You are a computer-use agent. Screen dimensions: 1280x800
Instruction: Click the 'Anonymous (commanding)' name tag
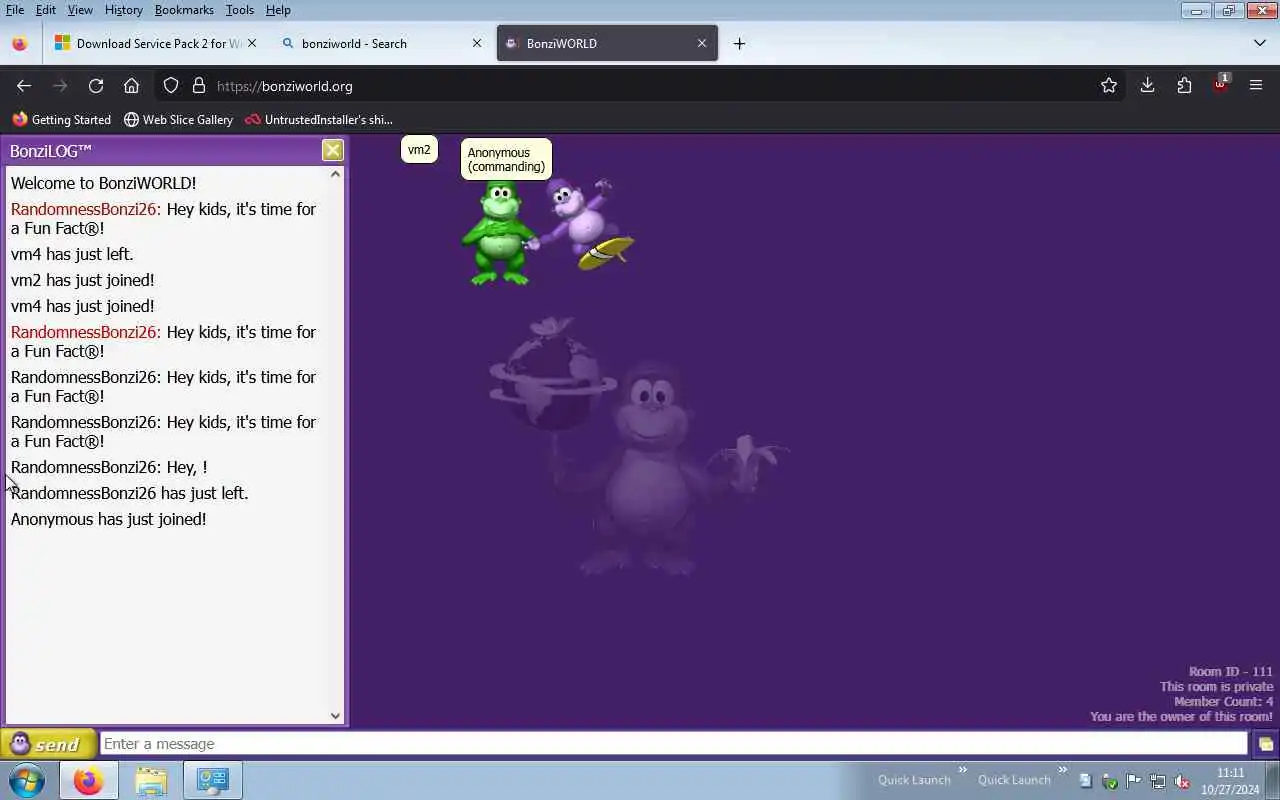pyautogui.click(x=506, y=159)
